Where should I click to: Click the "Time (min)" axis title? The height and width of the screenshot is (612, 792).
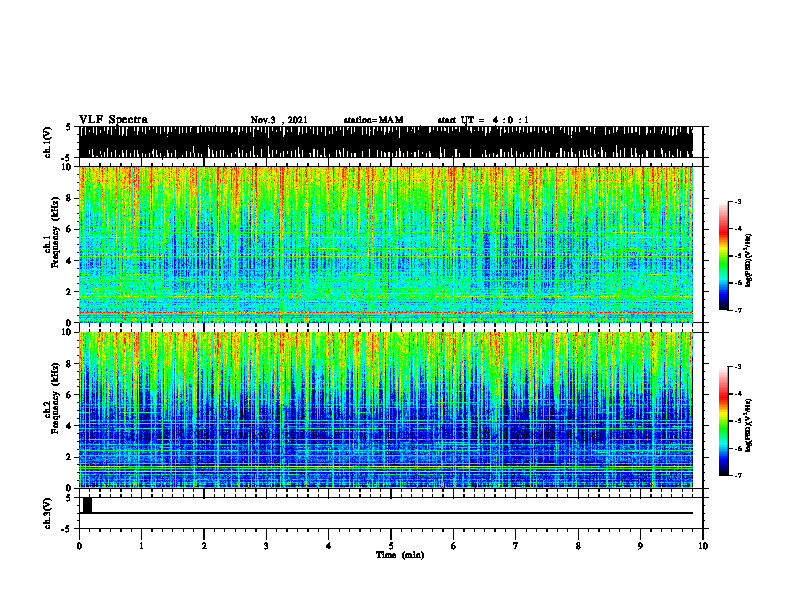point(400,555)
